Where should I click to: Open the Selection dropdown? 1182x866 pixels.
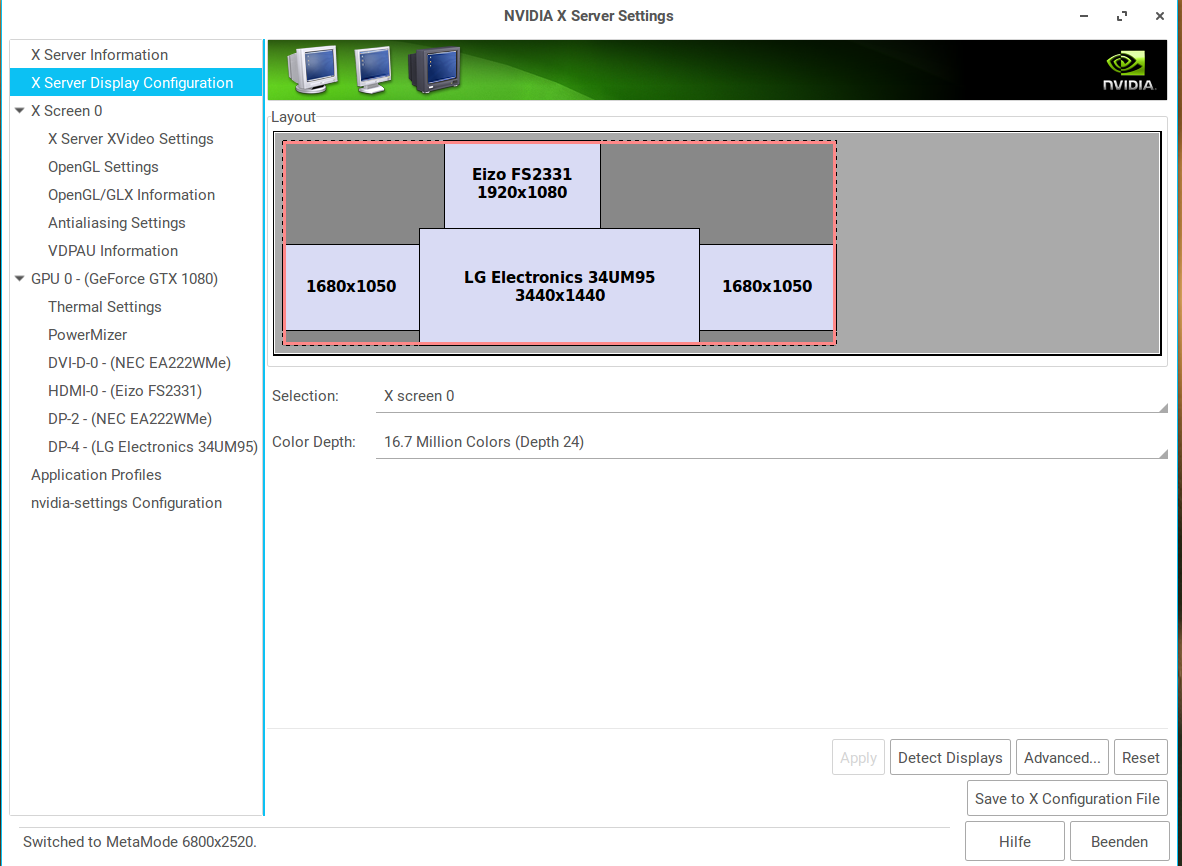coord(770,396)
